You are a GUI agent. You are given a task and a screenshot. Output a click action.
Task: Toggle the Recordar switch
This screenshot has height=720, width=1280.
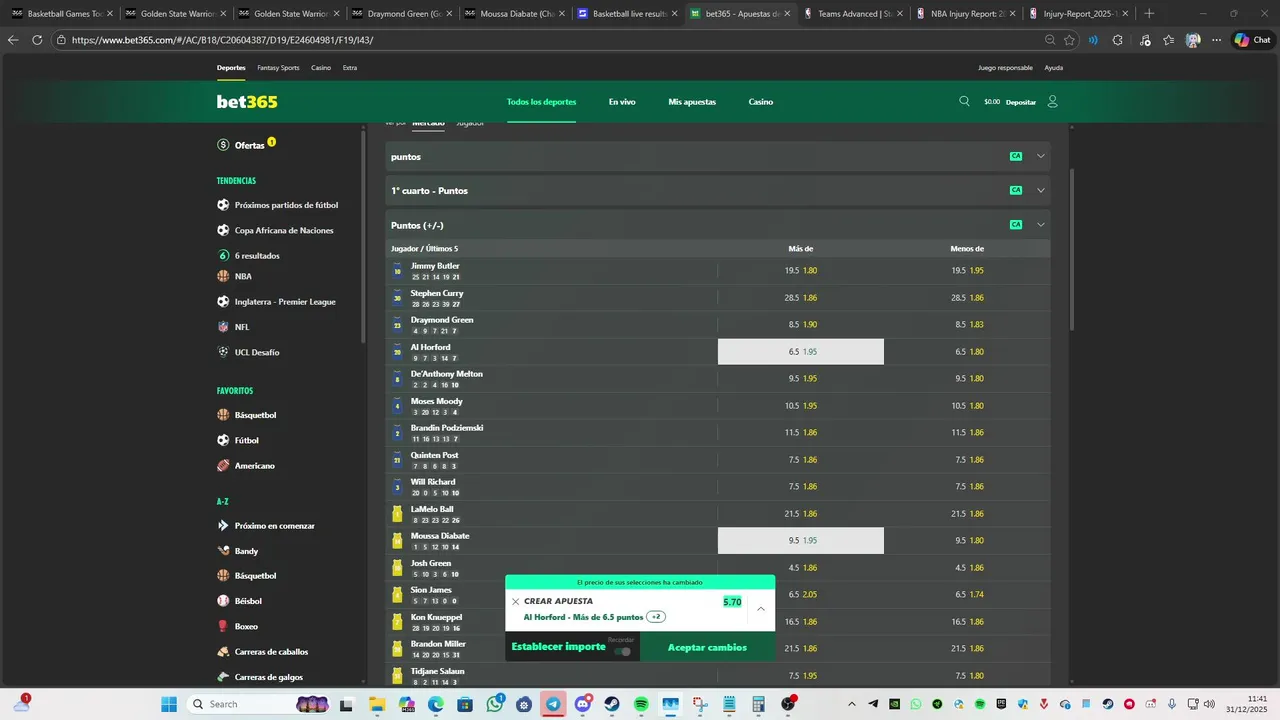click(622, 651)
